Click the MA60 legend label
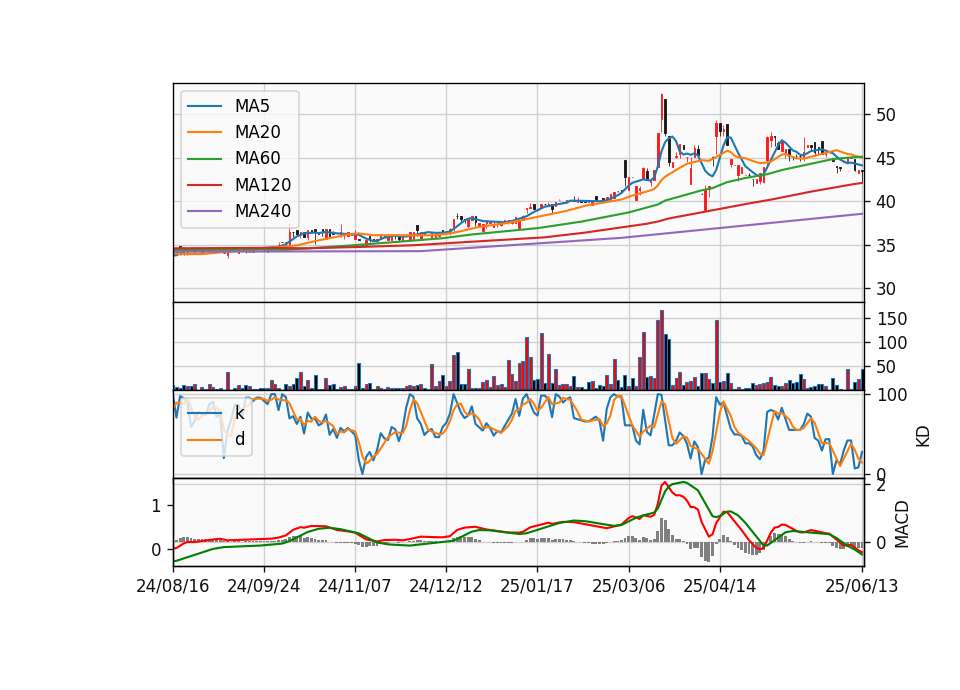Image resolution: width=960 pixels, height=690 pixels. click(257, 159)
